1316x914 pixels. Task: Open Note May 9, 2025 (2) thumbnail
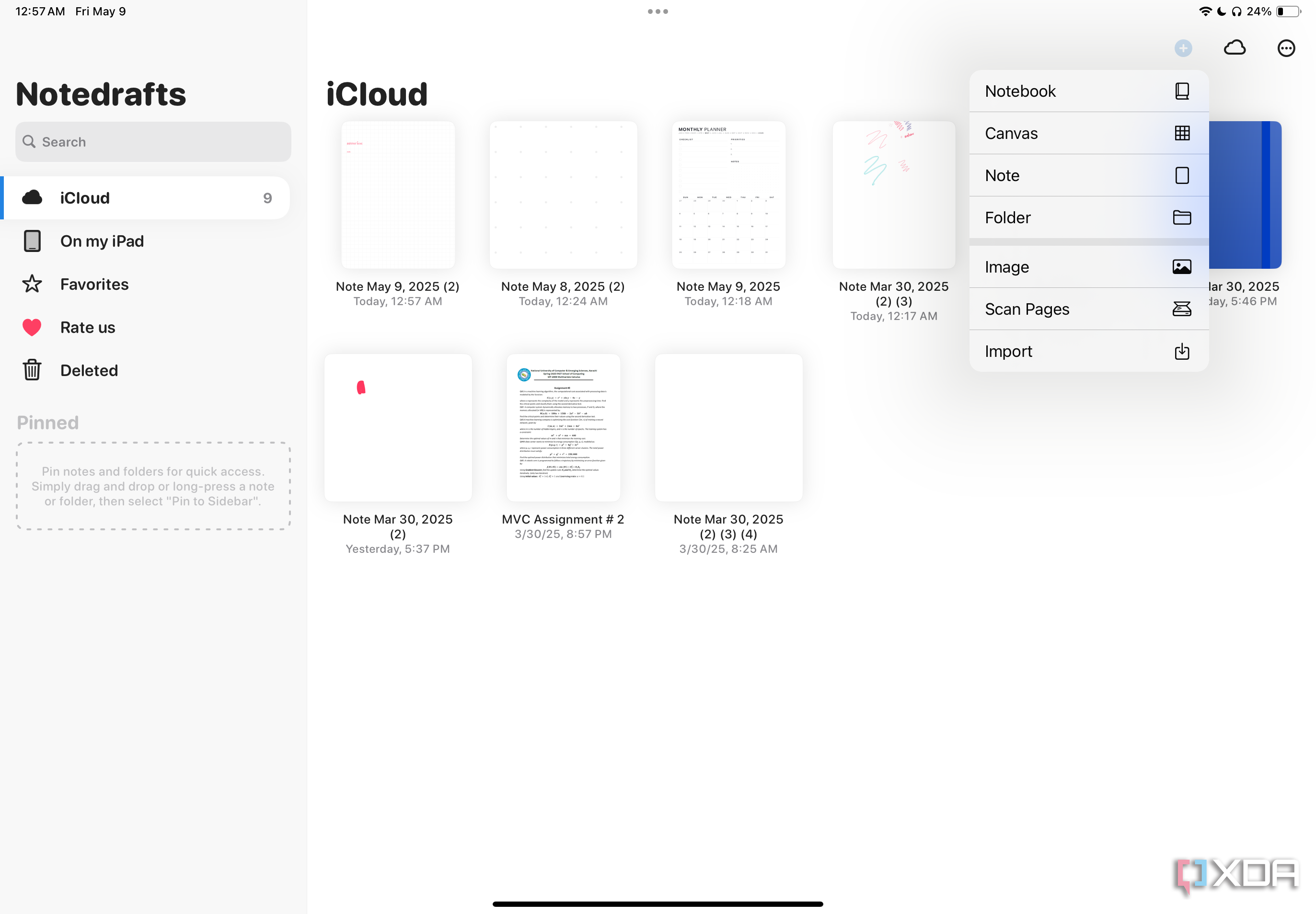[x=398, y=194]
